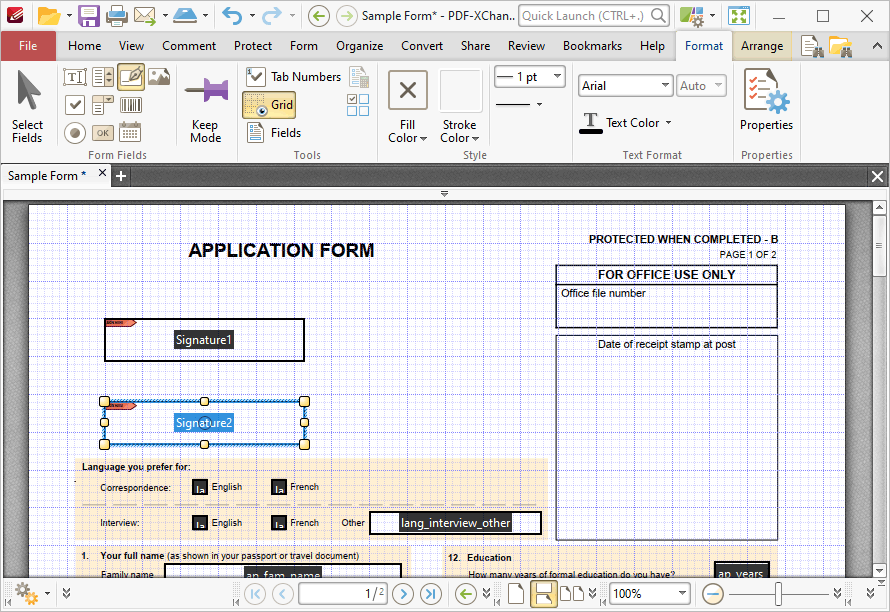Viewport: 890px width, 612px height.
Task: Click the Stroke Color swatch
Action: (460, 90)
